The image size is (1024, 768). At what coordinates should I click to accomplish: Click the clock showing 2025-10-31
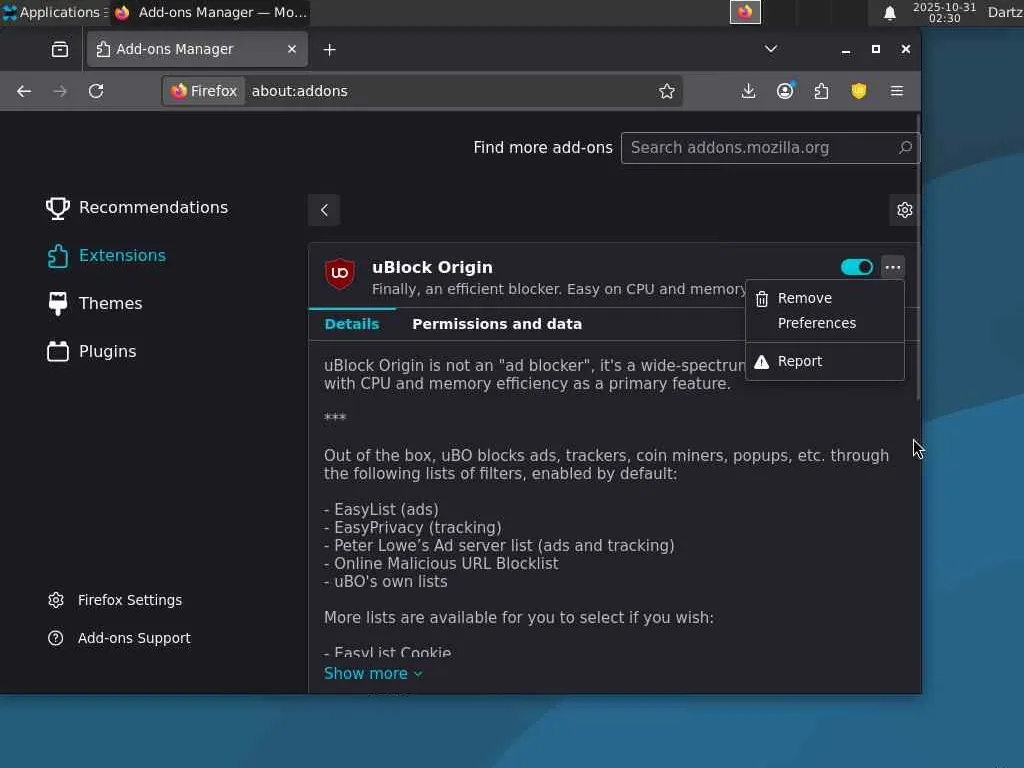click(x=944, y=12)
